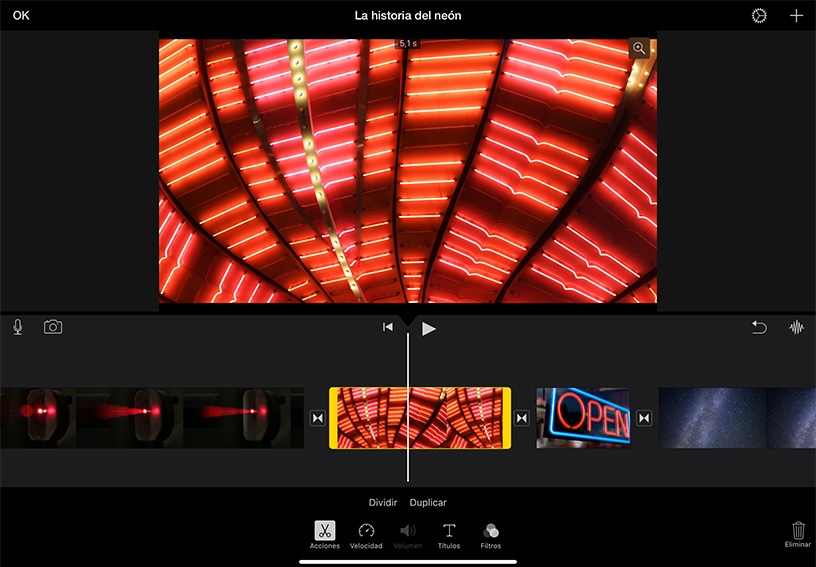Select the Acciones scissors tool
Screen dimensions: 816x567
click(x=325, y=535)
